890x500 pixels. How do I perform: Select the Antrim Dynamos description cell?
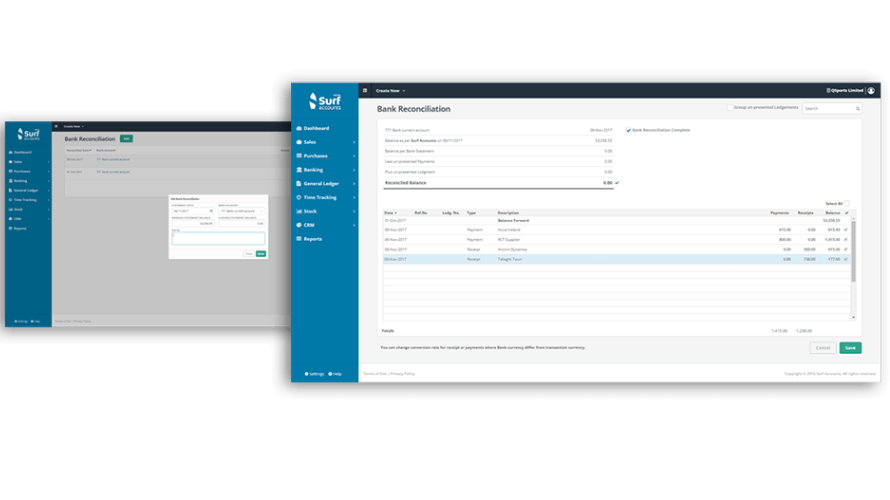pyautogui.click(x=513, y=249)
